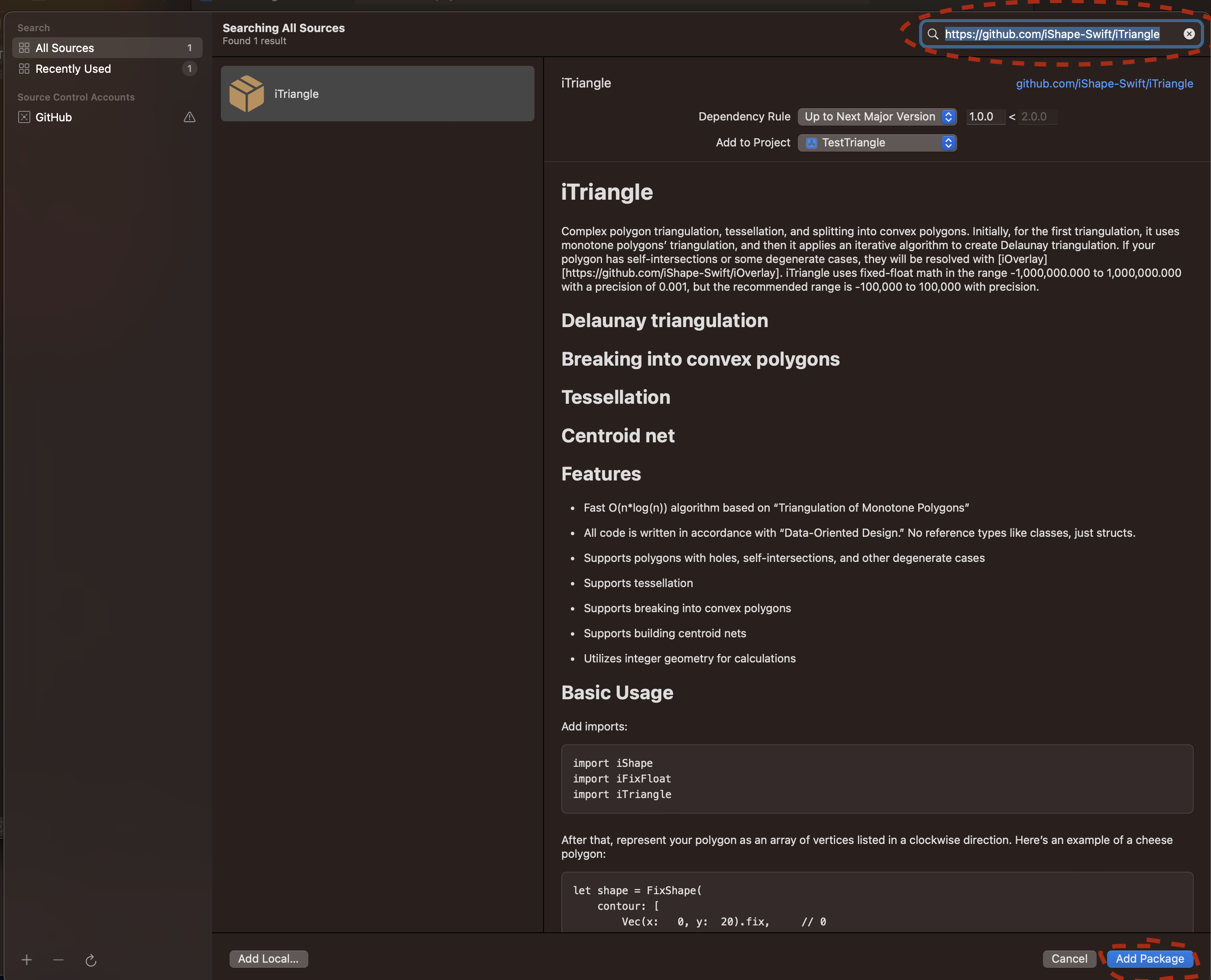The width and height of the screenshot is (1211, 980).
Task: Clear the search field with X icon
Action: [1189, 34]
